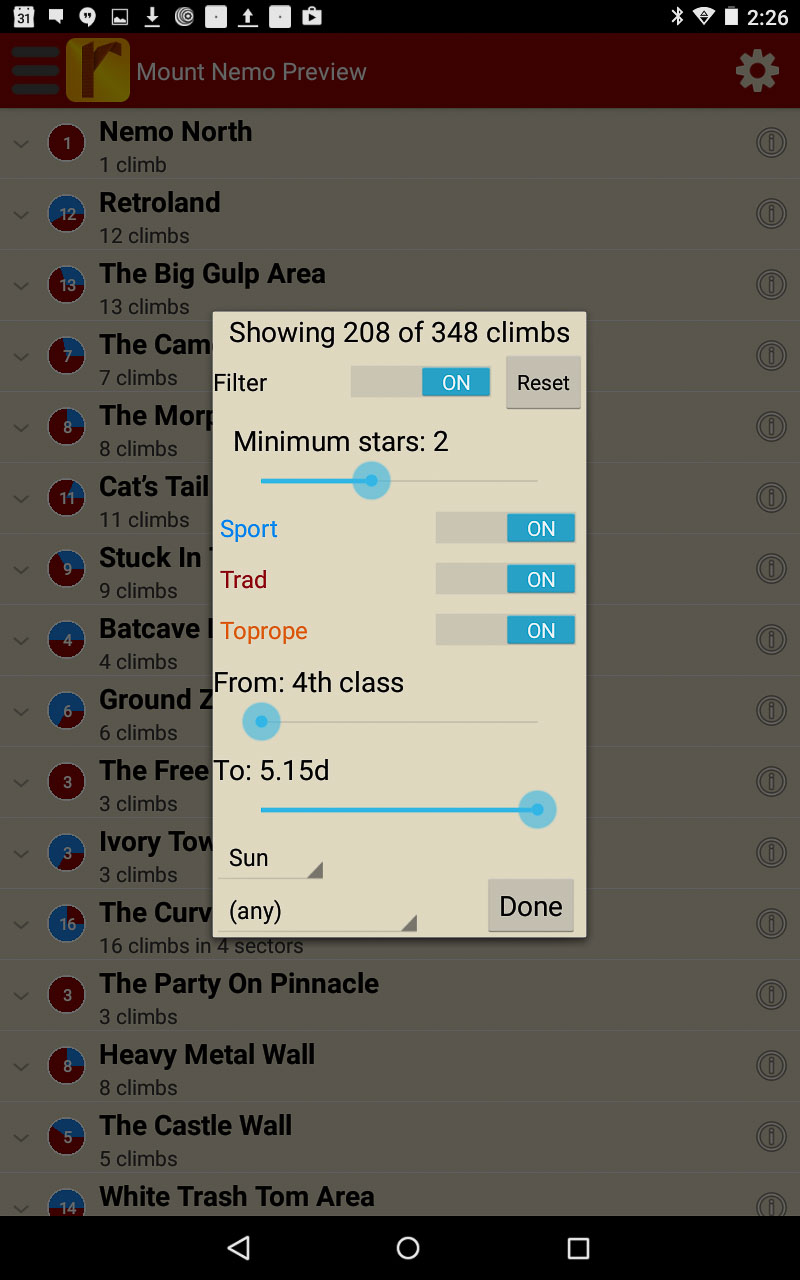The image size is (800, 1280).
Task: Tap the Done button
Action: click(530, 906)
